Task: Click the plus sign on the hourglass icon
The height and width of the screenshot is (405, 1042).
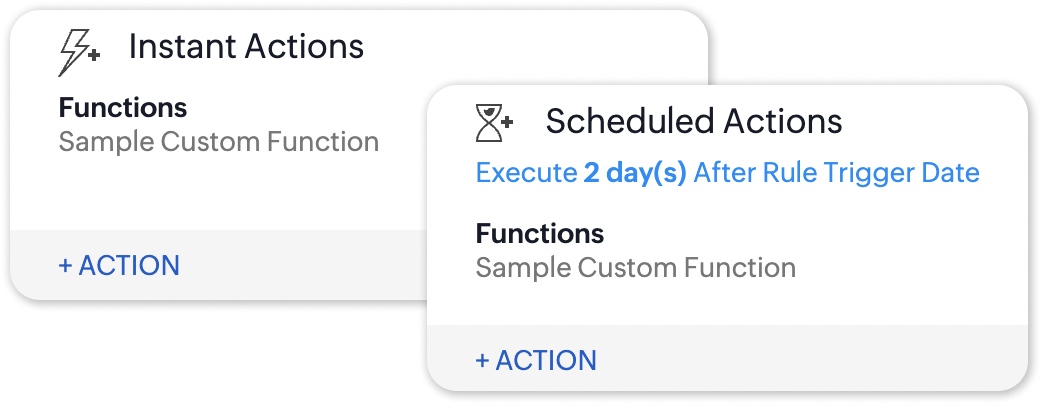Action: 507,122
